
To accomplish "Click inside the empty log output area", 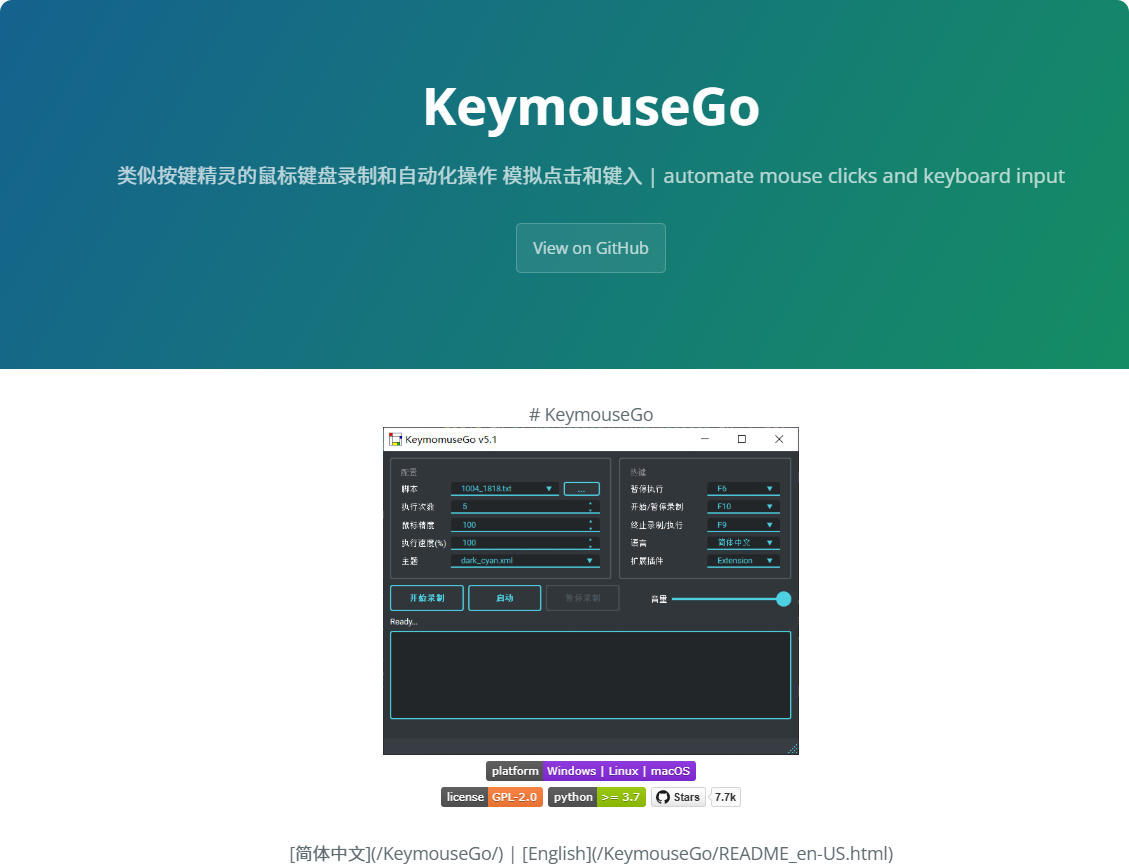I will pos(590,675).
